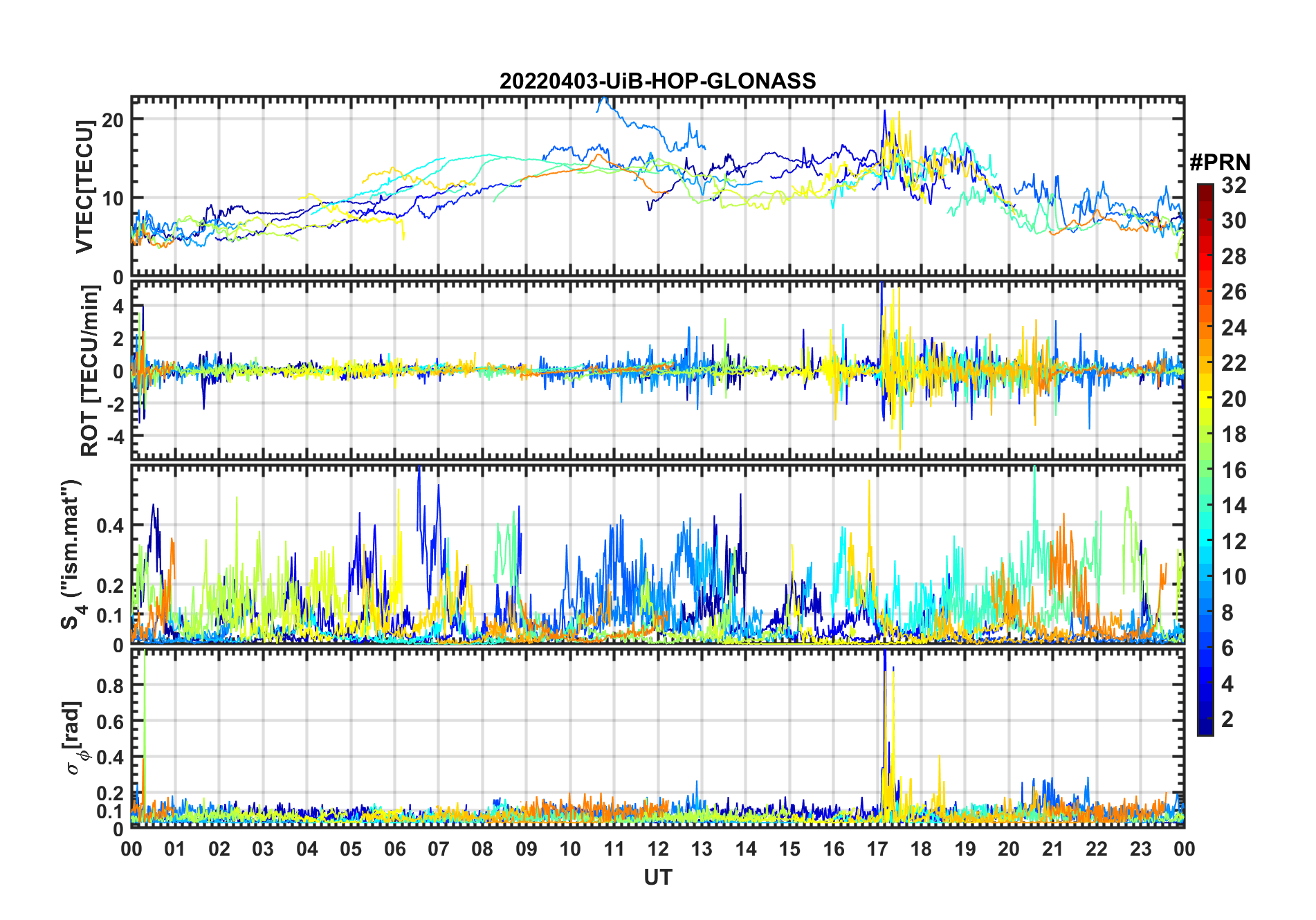
Task: Click the 8 label on PRN colorbar
Action: [x=1228, y=612]
